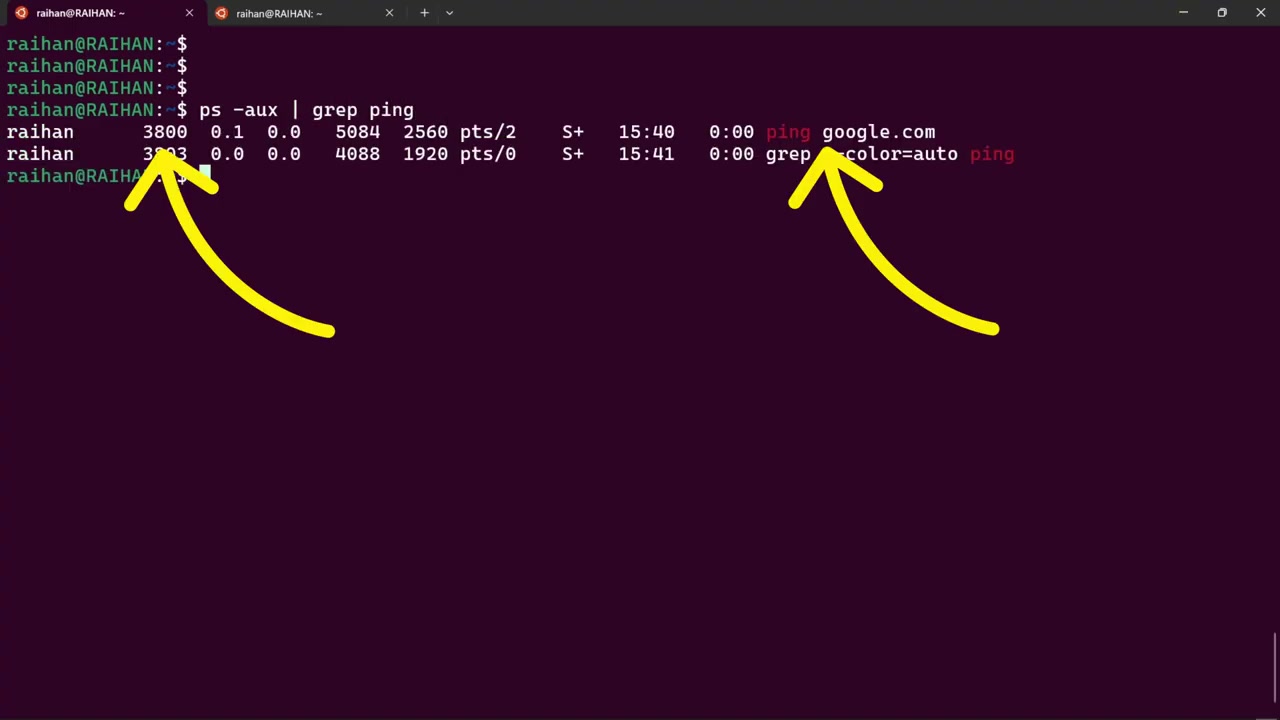Expand the new tab profile dropdown chevron
Image resolution: width=1280 pixels, height=720 pixels.
449,13
